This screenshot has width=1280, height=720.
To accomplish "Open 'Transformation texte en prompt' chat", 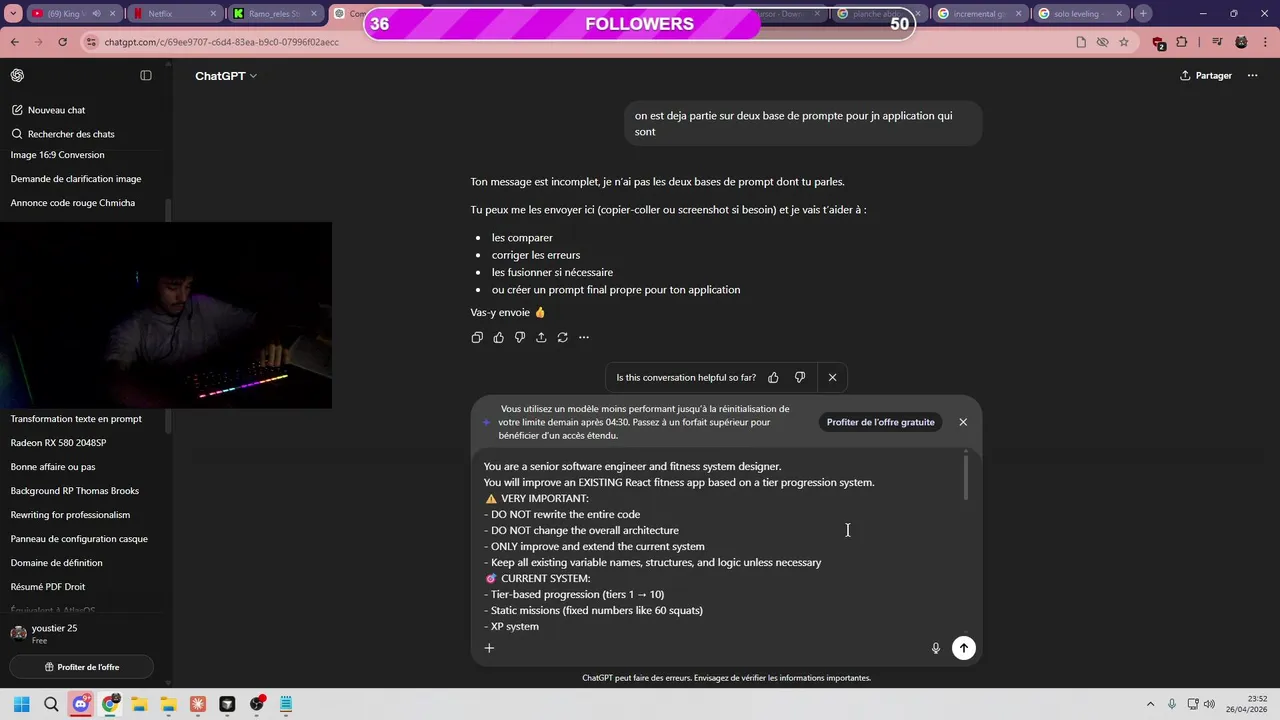I will click(76, 419).
